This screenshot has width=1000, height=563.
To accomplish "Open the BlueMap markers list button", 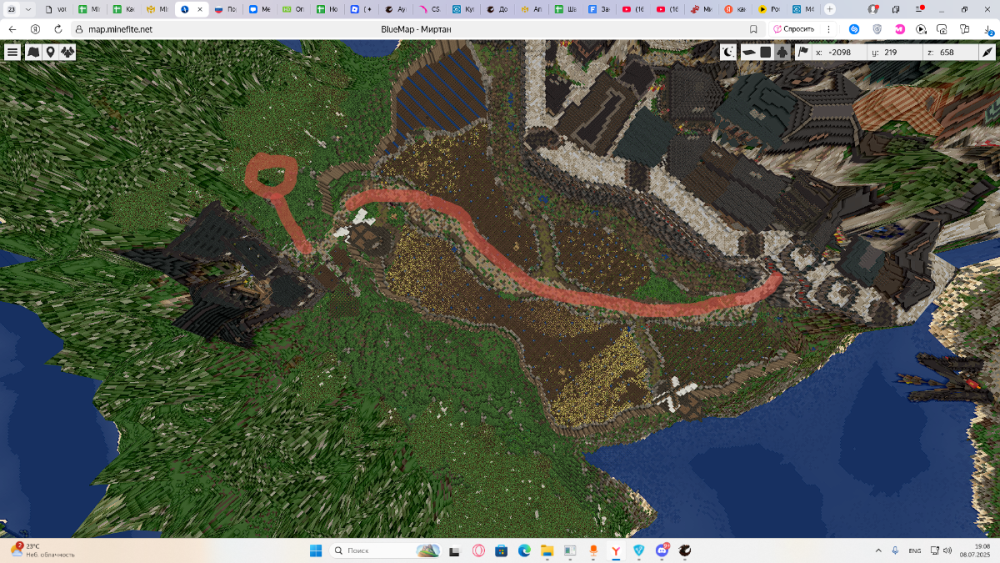I will [50, 52].
